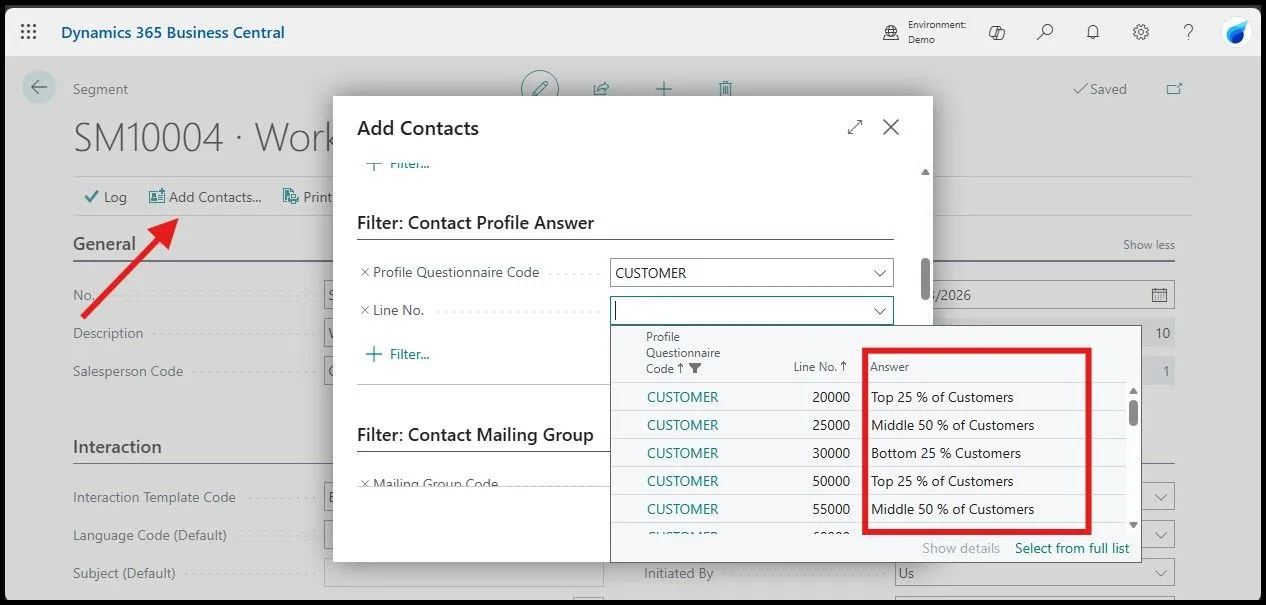Click Bottom 25 % Customers answer
Image resolution: width=1266 pixels, height=605 pixels.
click(x=946, y=453)
